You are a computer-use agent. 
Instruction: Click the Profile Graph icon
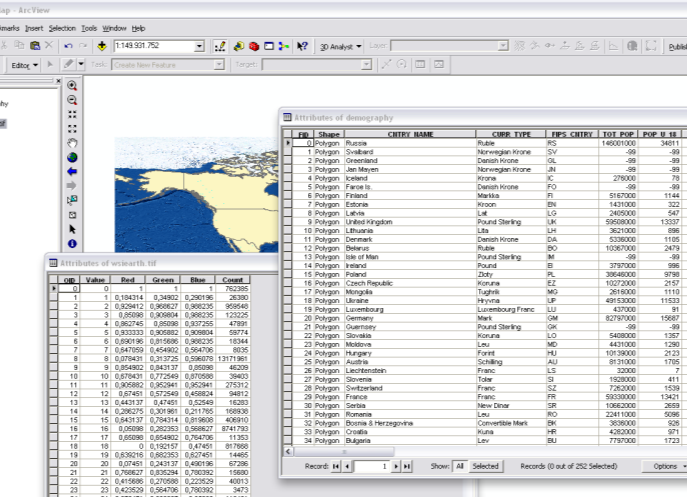(x=613, y=46)
